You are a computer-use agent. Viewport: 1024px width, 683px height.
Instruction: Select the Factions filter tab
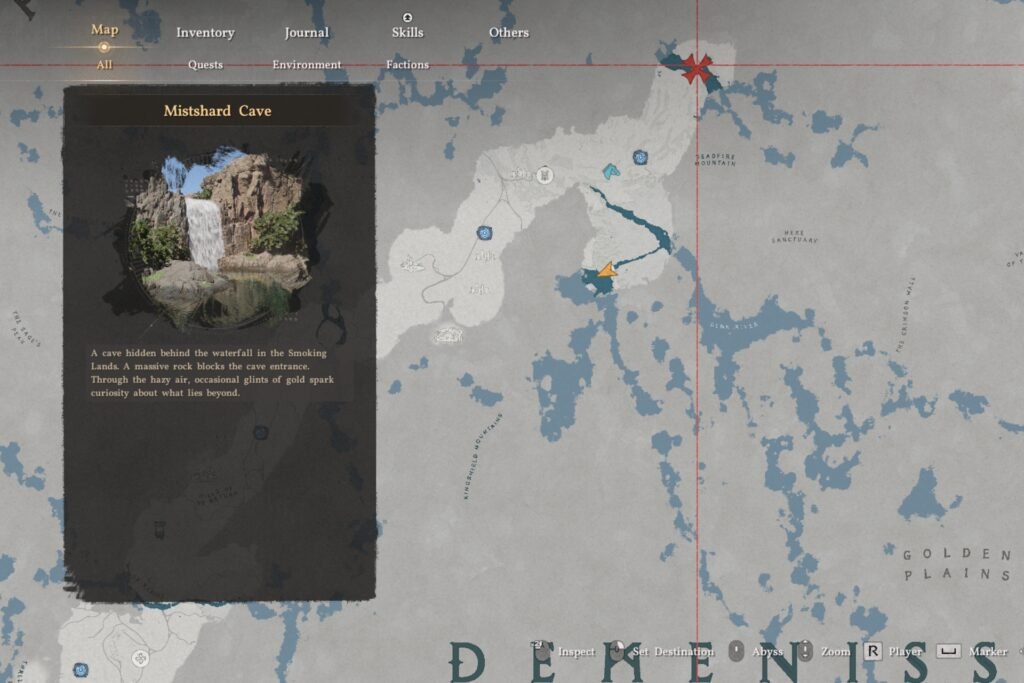(x=406, y=63)
